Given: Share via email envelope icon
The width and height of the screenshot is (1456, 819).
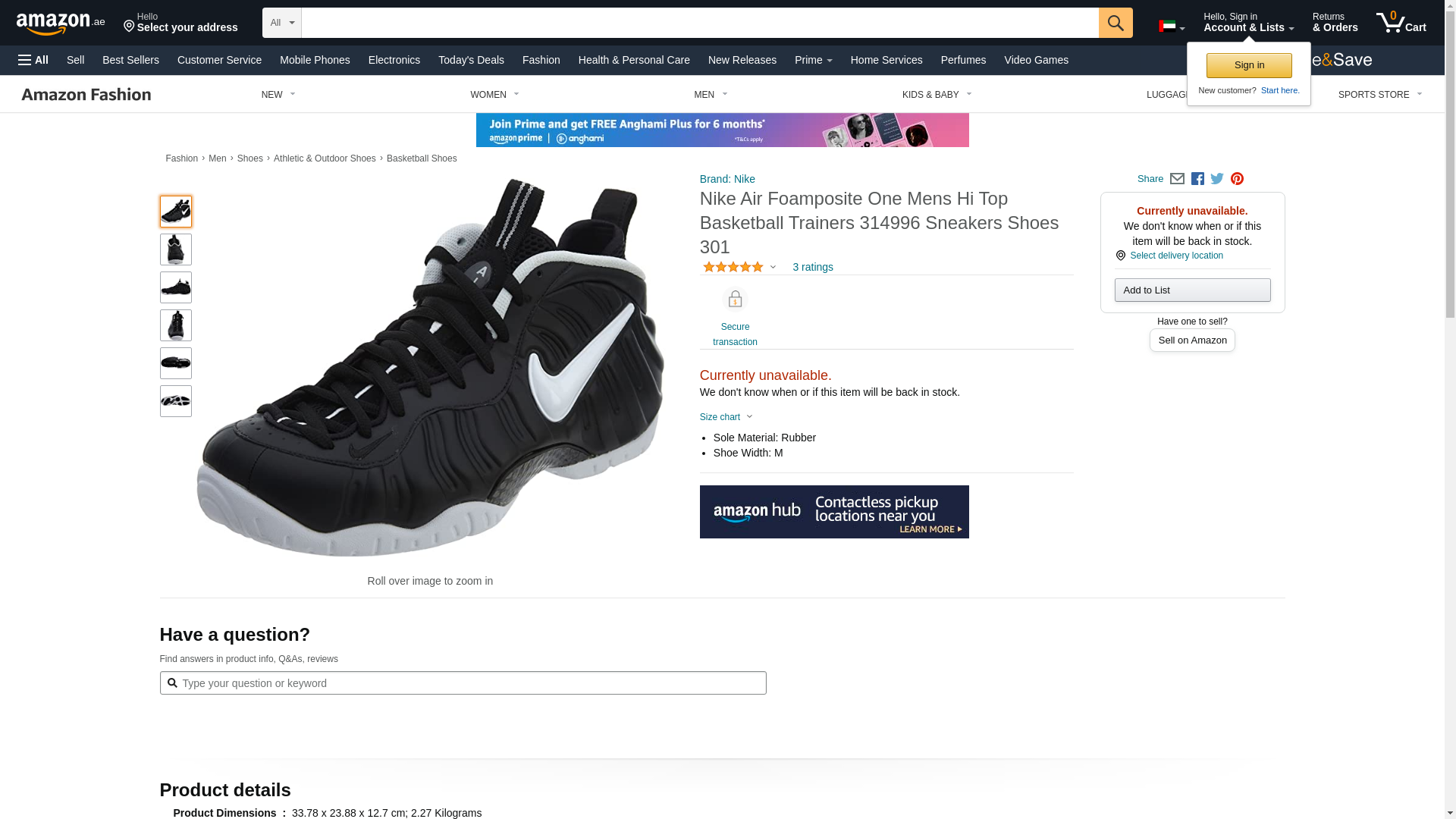Looking at the screenshot, I should tap(1177, 179).
